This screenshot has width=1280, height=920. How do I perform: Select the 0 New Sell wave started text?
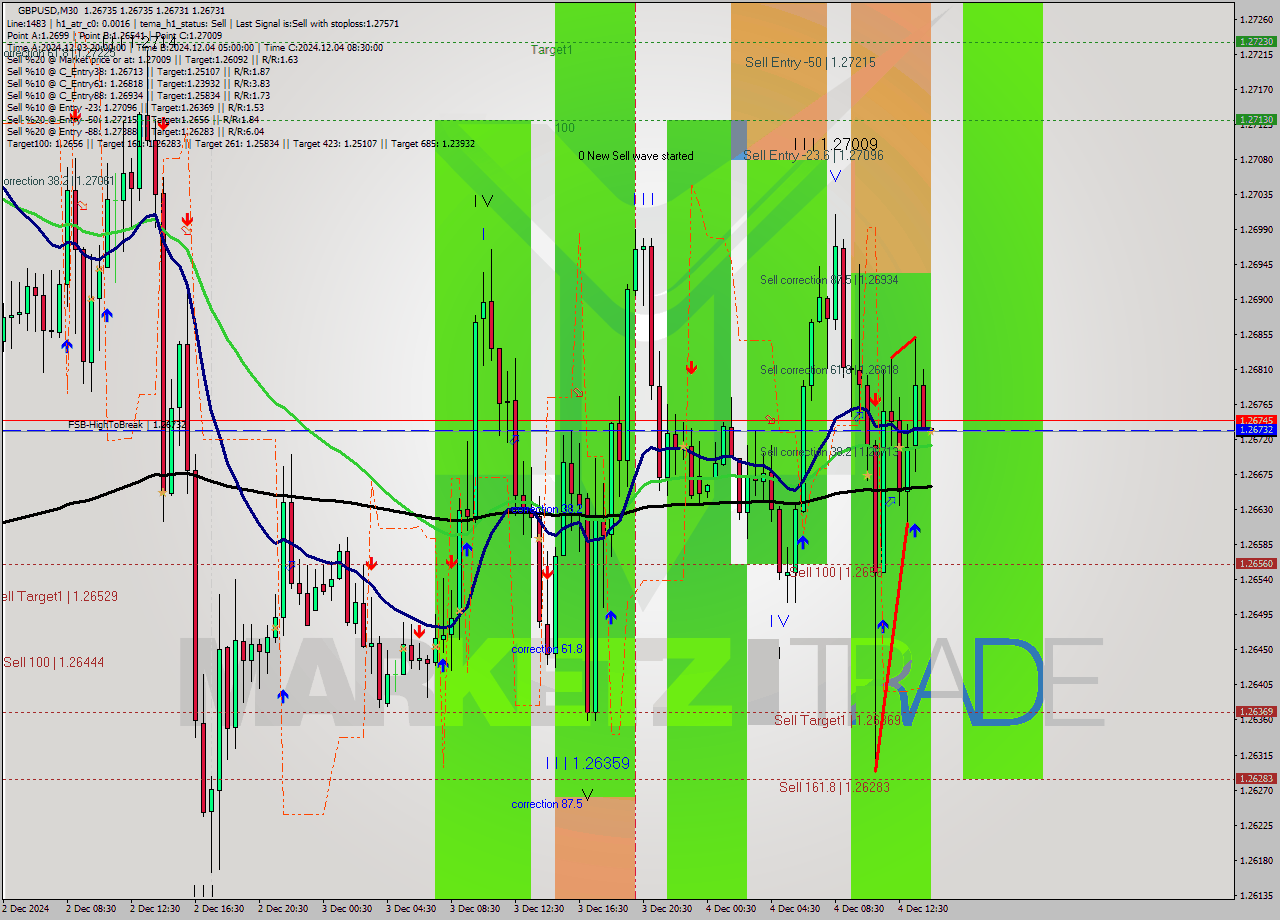636,156
